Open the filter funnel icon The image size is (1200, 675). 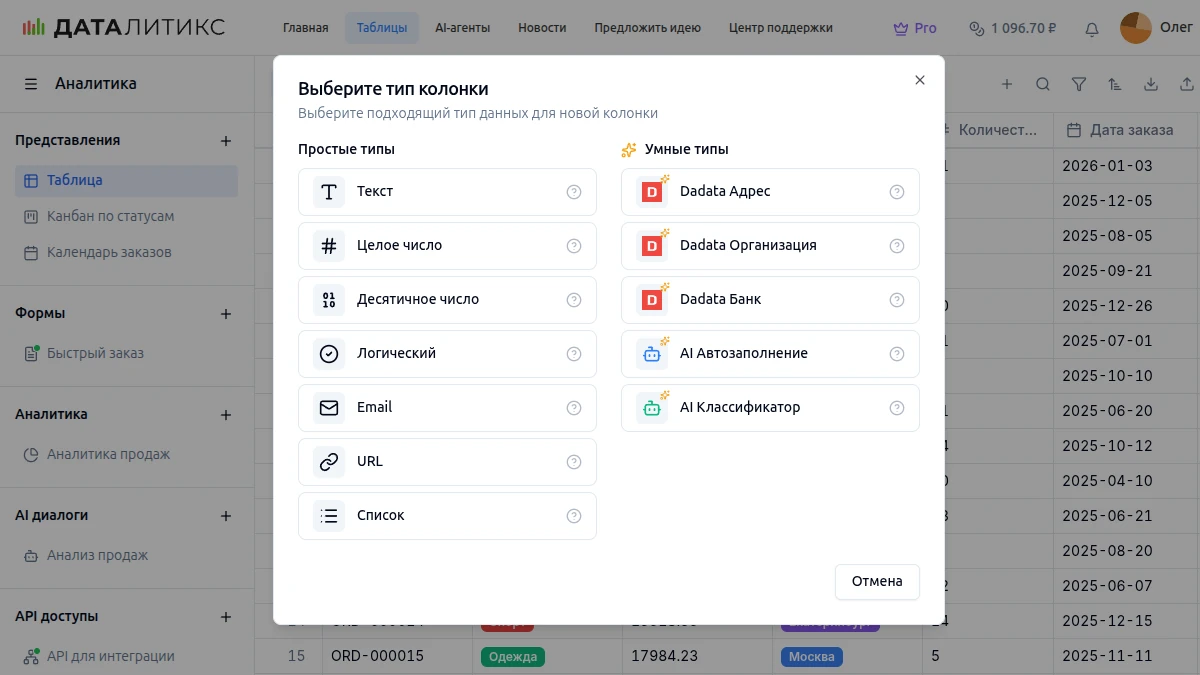coord(1079,85)
